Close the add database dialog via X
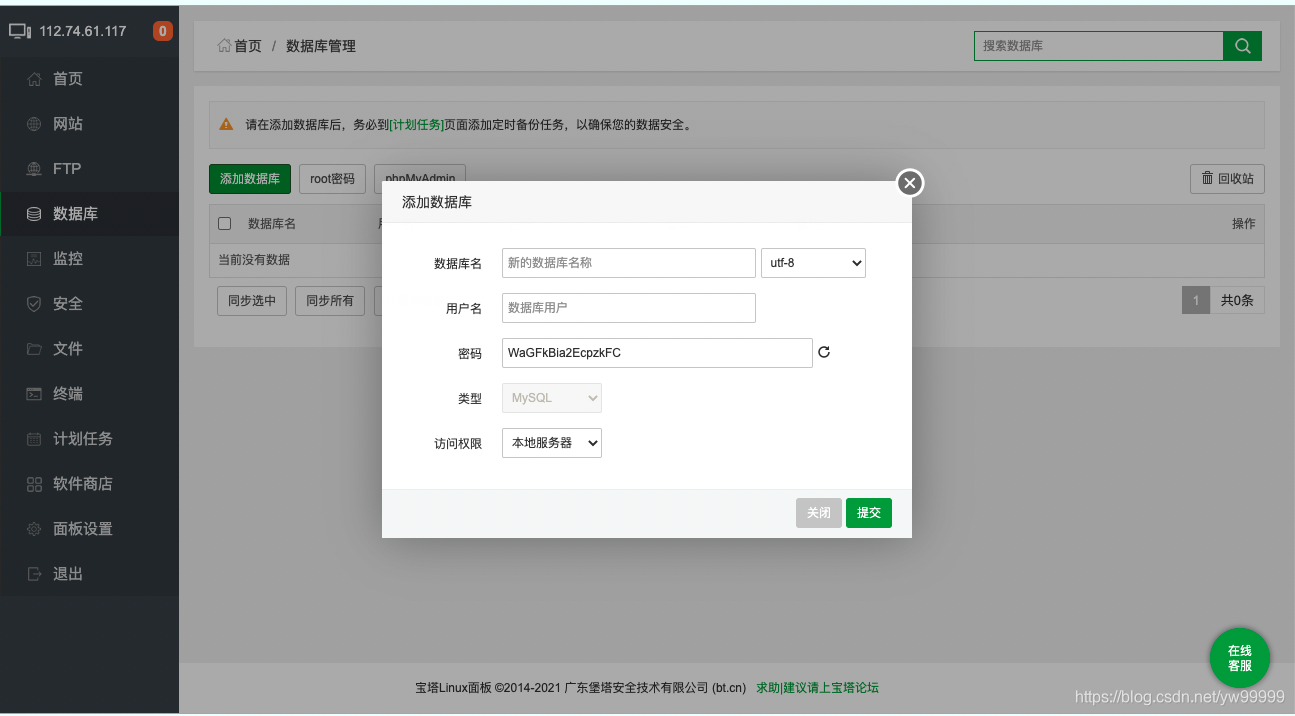This screenshot has height=716, width=1295. (909, 183)
